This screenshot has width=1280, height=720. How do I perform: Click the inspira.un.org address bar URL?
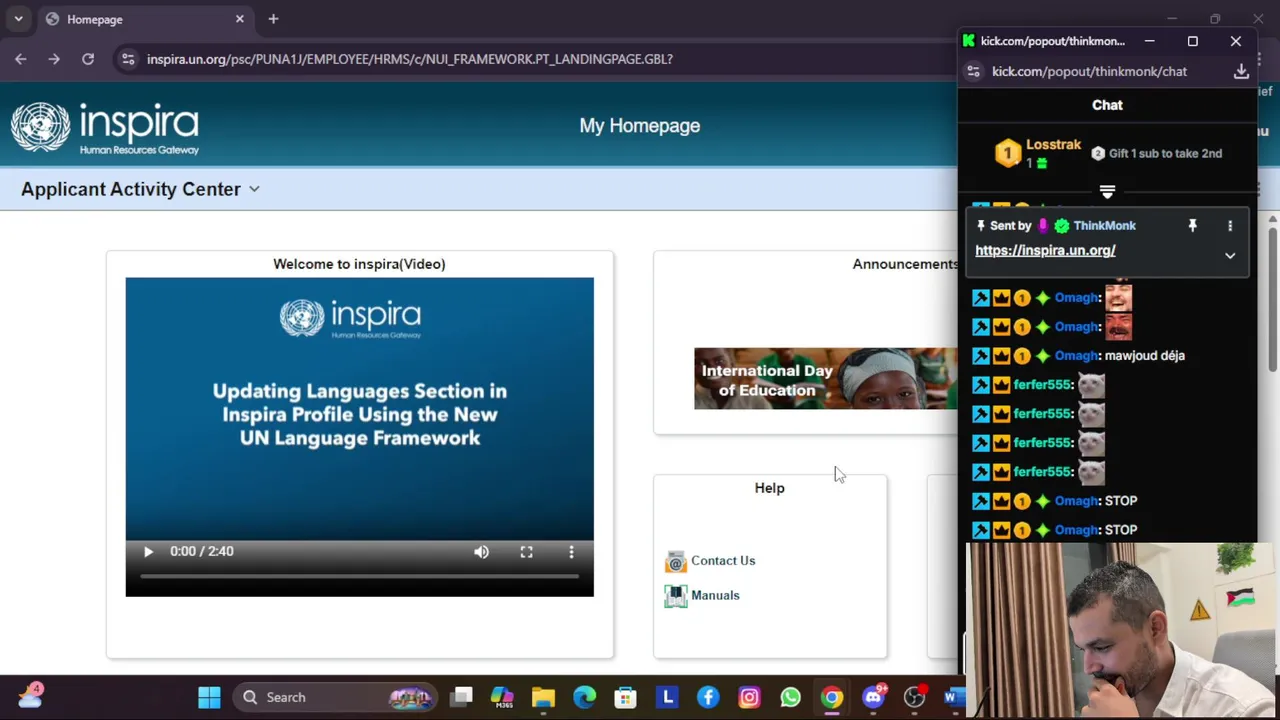(x=409, y=59)
